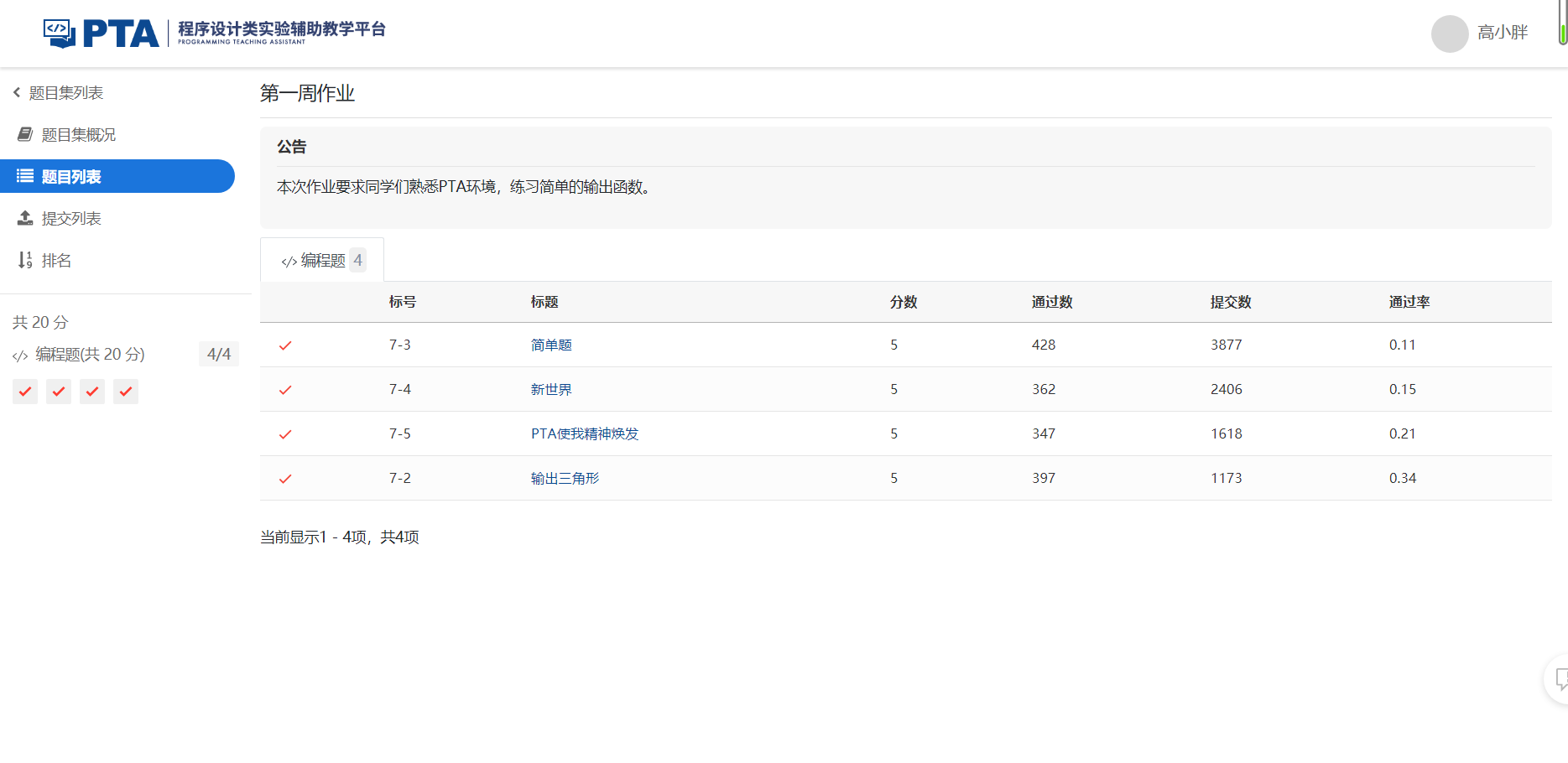Open 题目列表 in the sidebar
Screen dimensions: 1568x763
click(71, 177)
